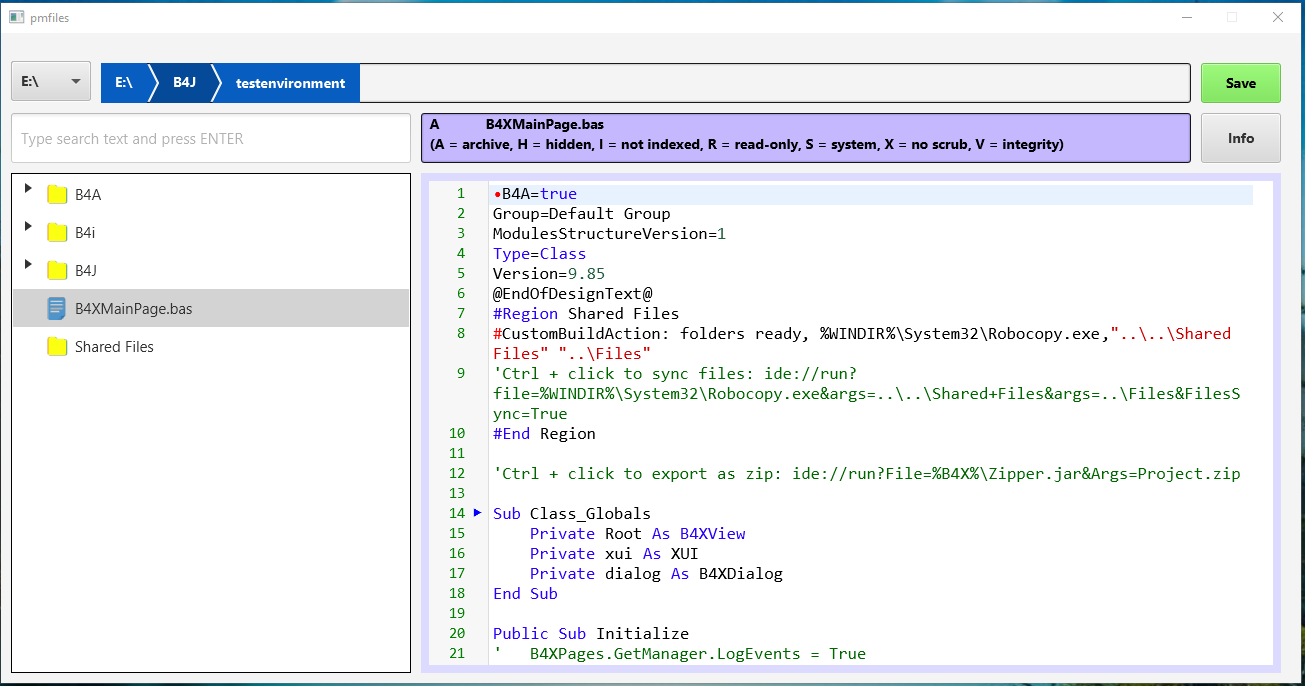Focus the search text input field
The width and height of the screenshot is (1305, 686).
211,139
